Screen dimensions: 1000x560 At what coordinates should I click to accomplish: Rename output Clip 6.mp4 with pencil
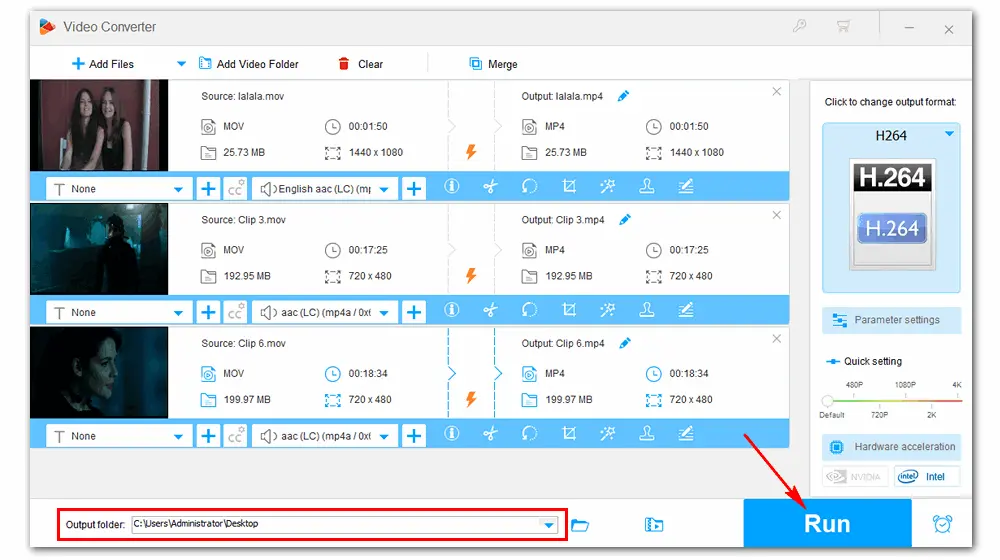[625, 343]
